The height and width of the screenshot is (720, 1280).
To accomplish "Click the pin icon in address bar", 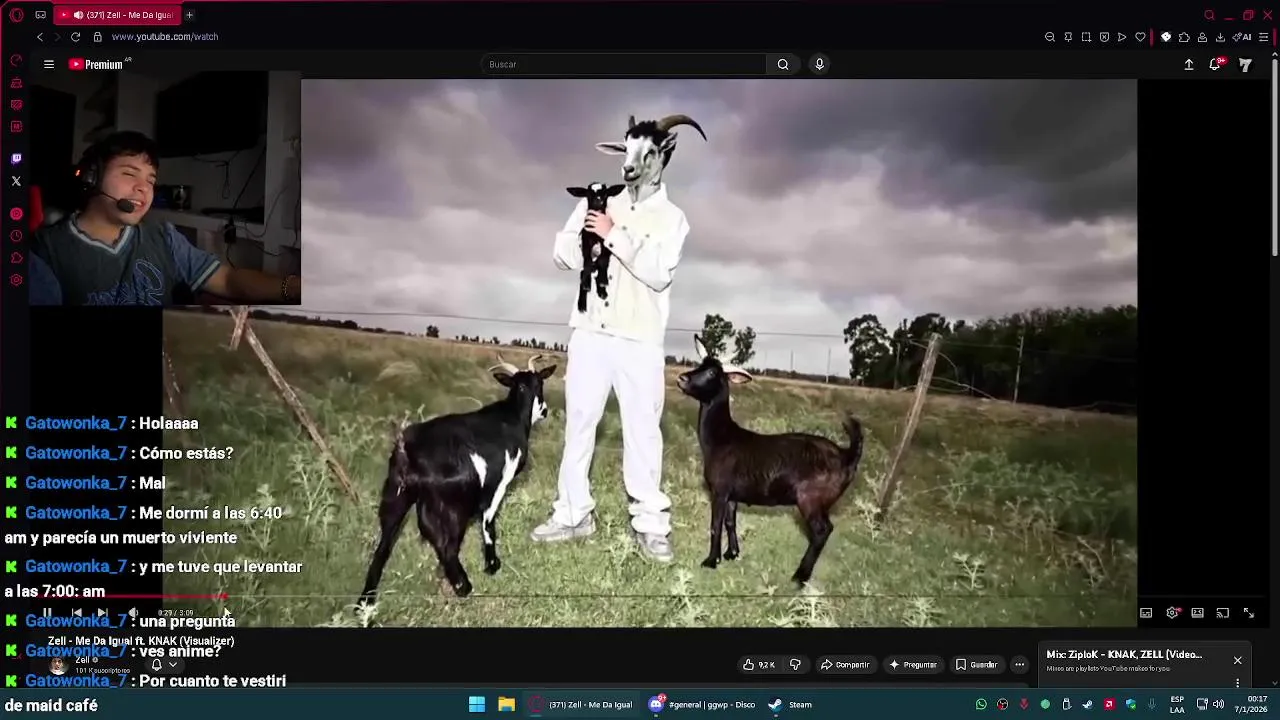I will [x=1068, y=37].
